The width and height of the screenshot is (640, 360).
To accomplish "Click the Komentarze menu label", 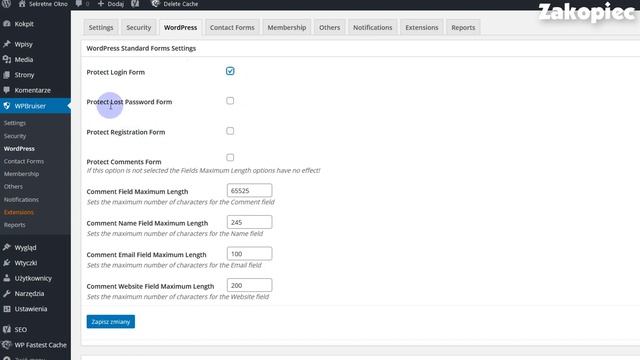I will 33,90.
